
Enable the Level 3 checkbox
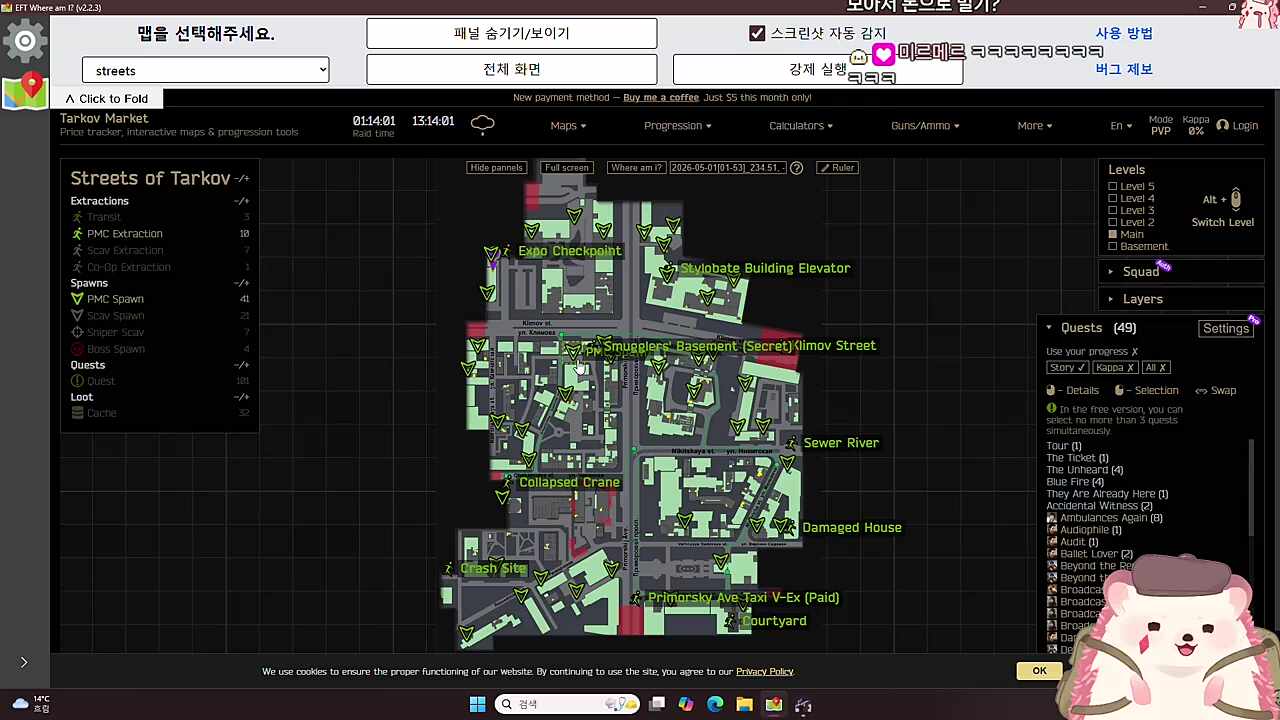tap(1113, 211)
